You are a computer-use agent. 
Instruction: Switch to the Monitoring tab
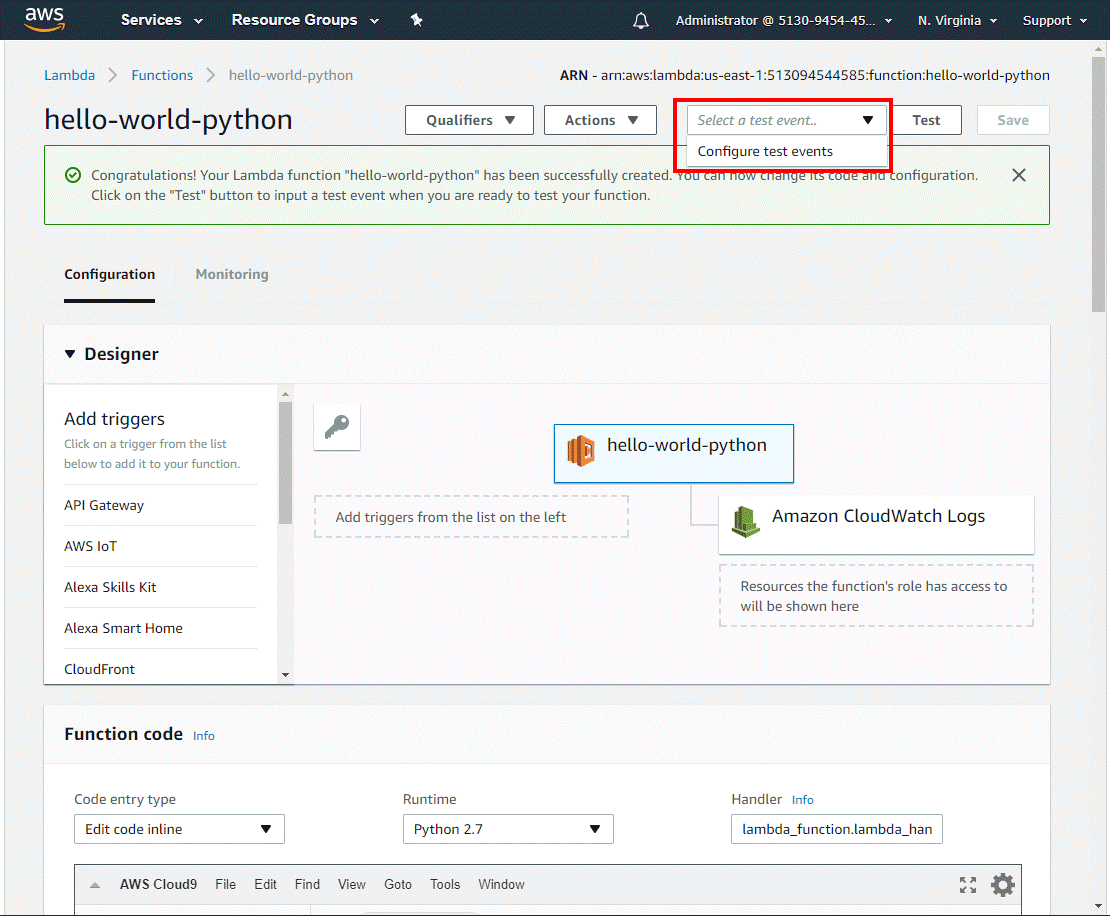tap(231, 275)
